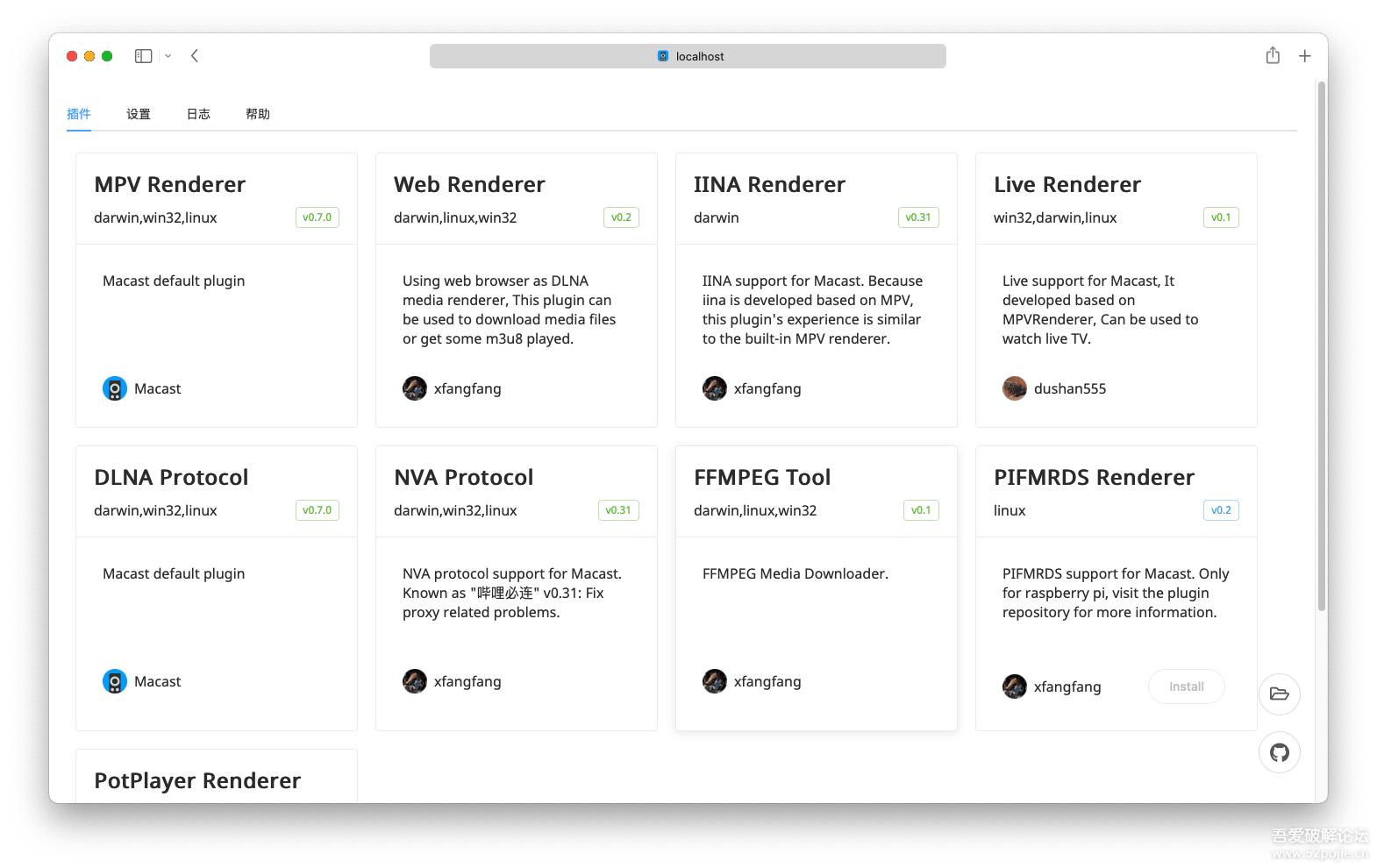Click dushan555 avatar on Live Renderer card
This screenshot has width=1377, height=868.
[1015, 388]
